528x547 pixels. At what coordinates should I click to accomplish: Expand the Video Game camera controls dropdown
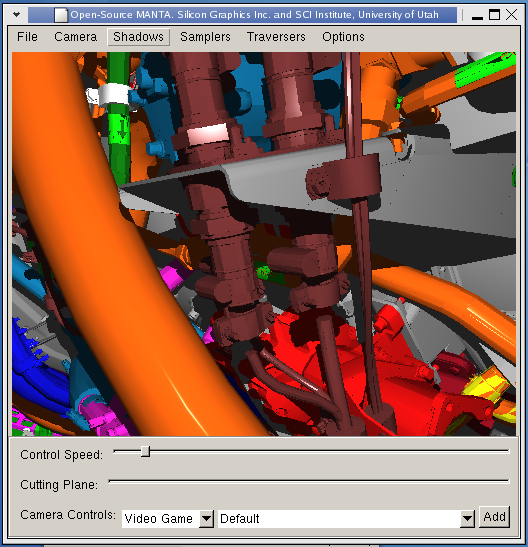coord(206,519)
